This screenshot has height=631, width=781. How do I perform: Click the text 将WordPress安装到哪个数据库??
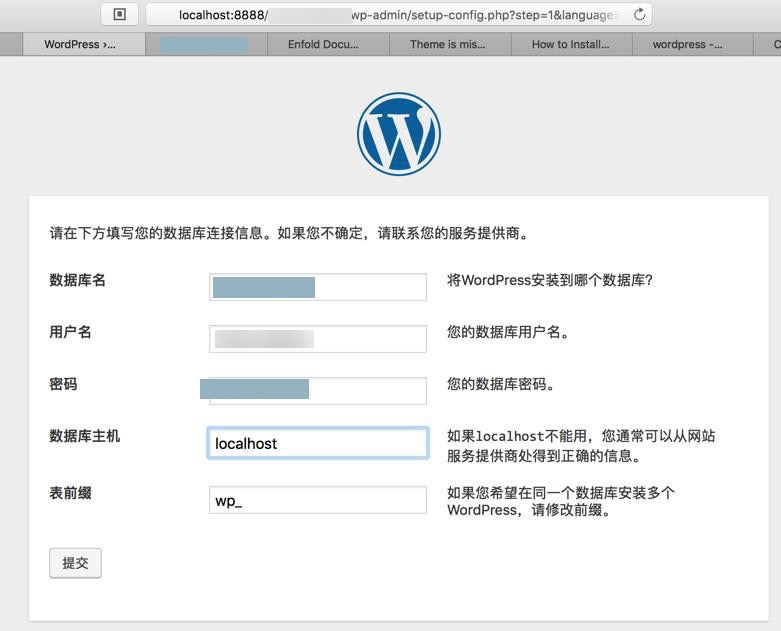(x=550, y=280)
